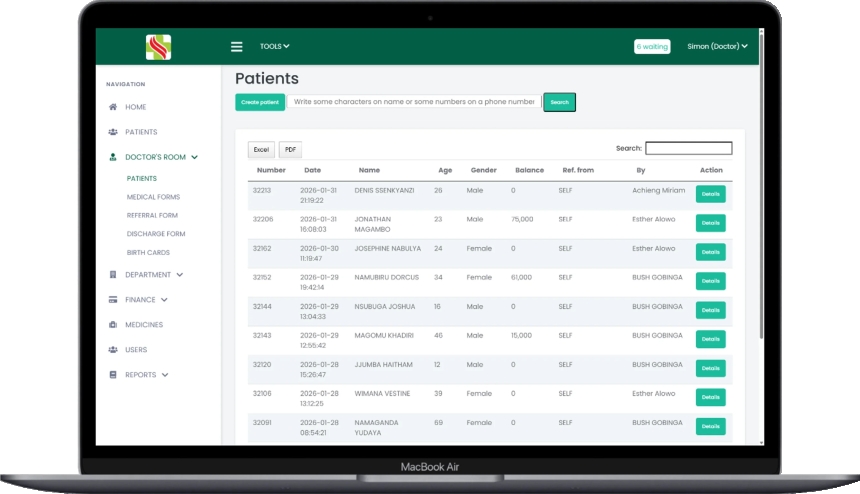Image resolution: width=860 pixels, height=494 pixels.
Task: Click patient number 32213 cell
Action: (262, 190)
